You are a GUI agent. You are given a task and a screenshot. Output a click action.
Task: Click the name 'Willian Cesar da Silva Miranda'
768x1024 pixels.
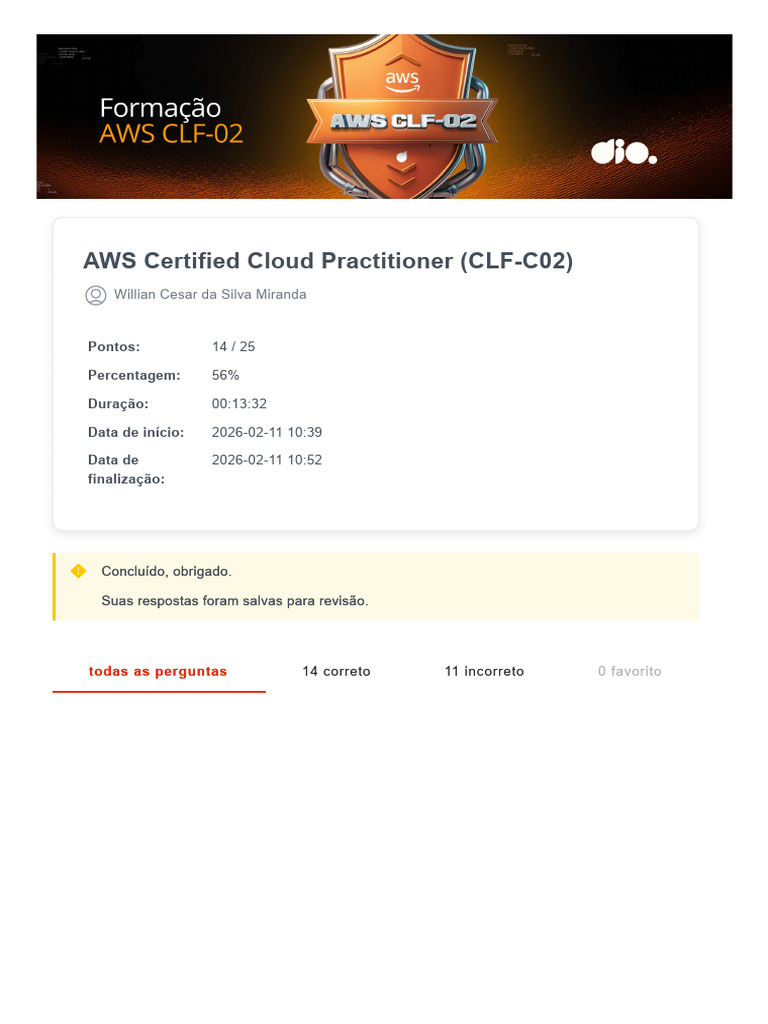[210, 295]
